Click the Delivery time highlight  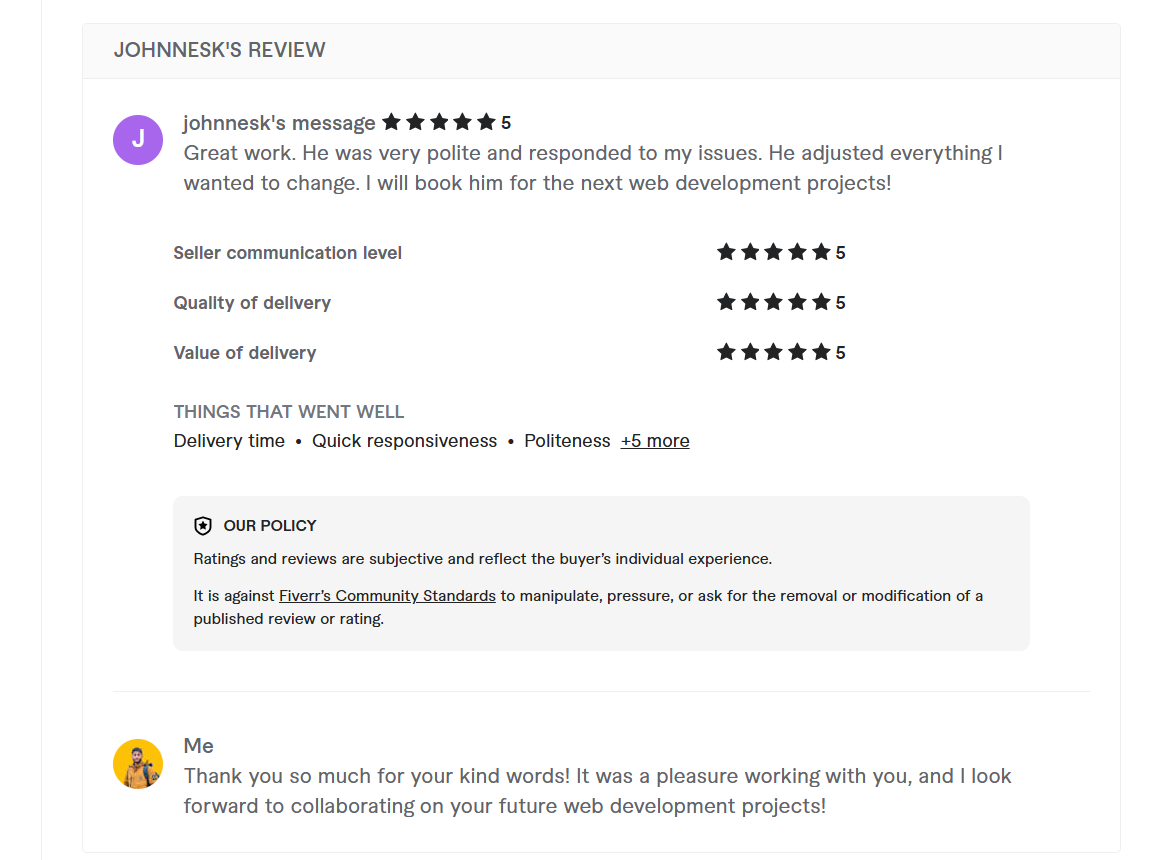229,441
